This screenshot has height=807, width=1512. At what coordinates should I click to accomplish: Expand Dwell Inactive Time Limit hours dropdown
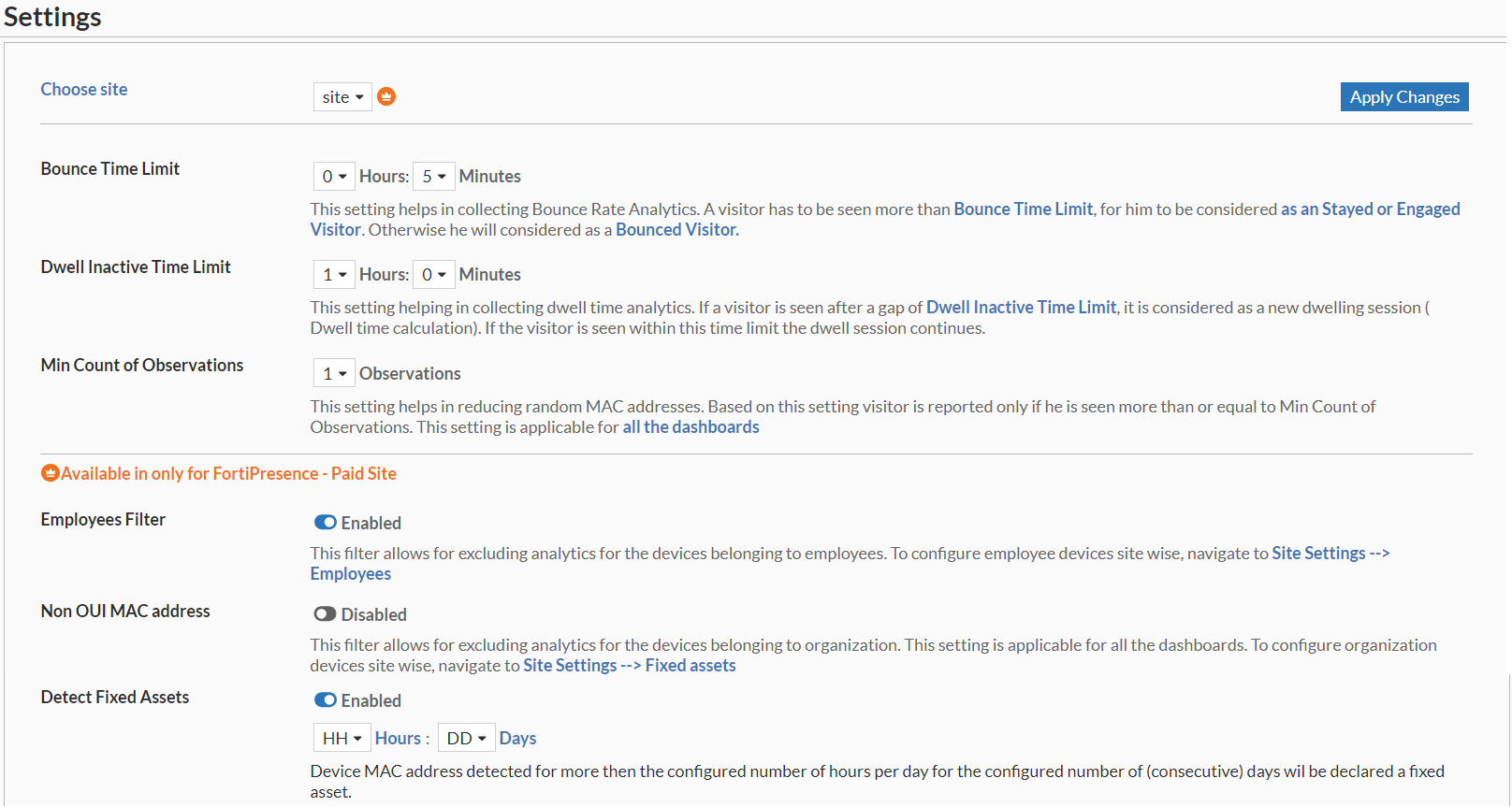tap(334, 275)
